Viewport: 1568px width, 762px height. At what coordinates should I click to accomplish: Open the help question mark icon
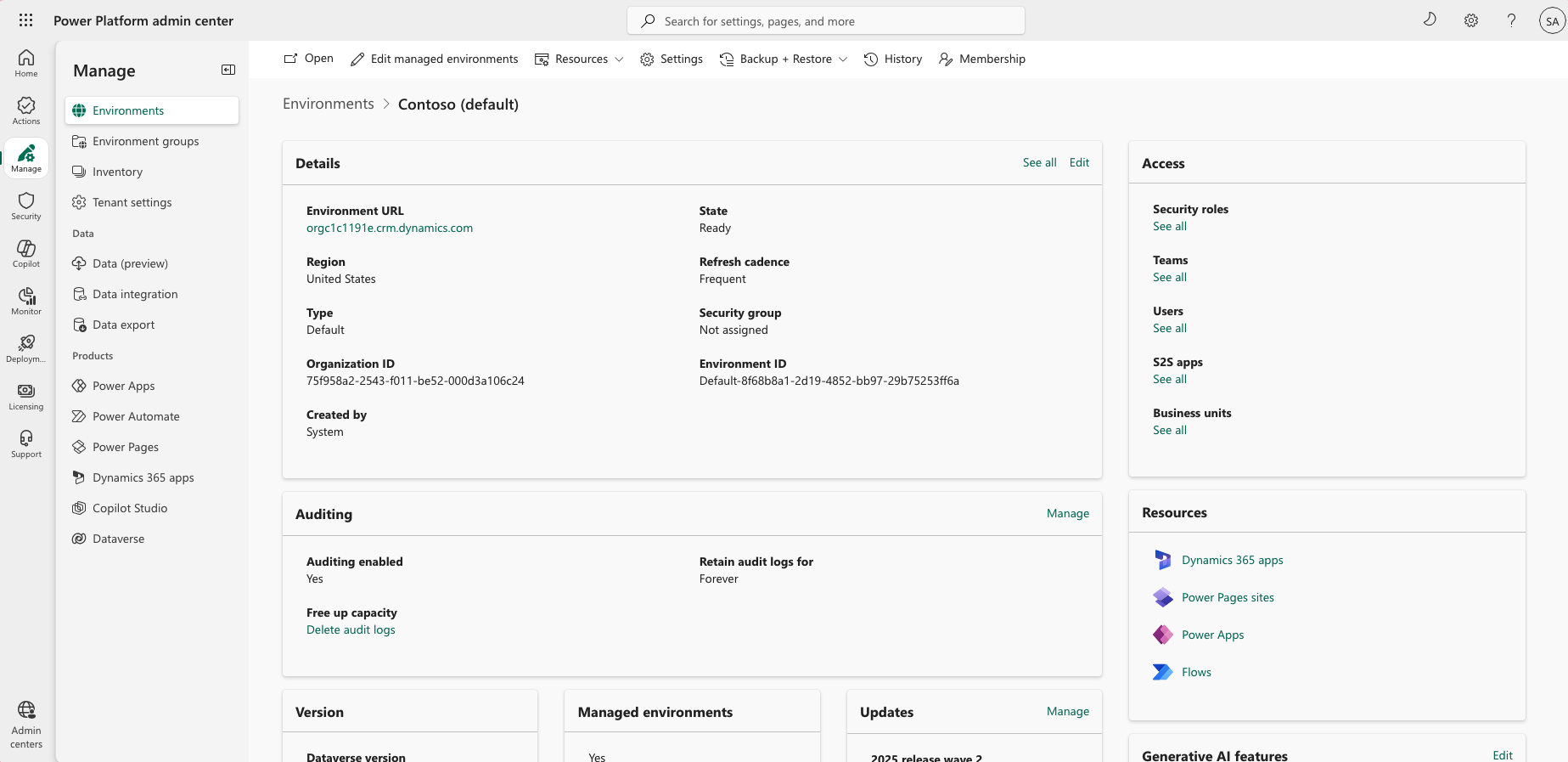1511,20
